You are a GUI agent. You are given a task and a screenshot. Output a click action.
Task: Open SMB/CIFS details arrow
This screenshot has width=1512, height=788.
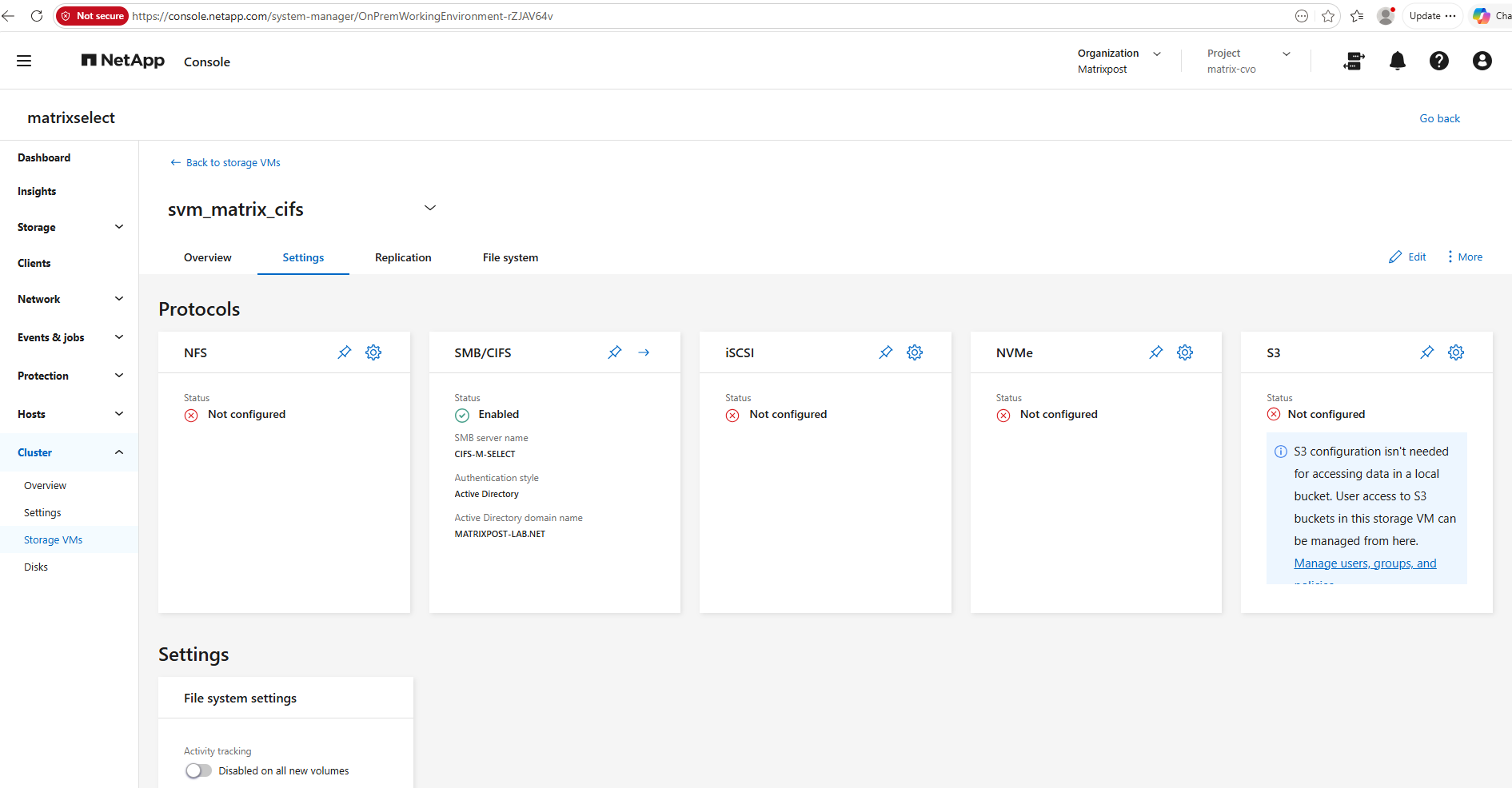[644, 352]
